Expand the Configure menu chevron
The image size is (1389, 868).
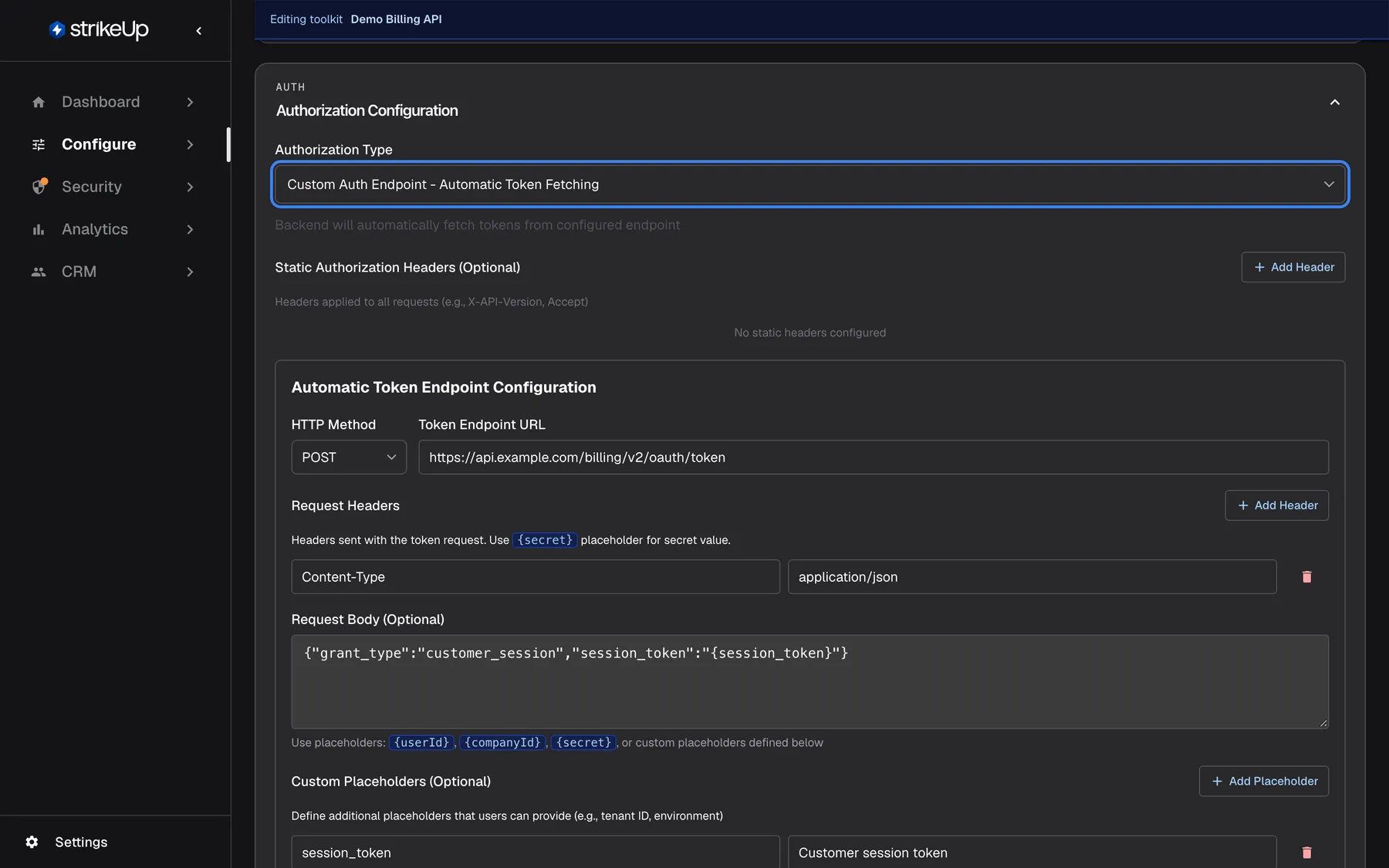[190, 144]
